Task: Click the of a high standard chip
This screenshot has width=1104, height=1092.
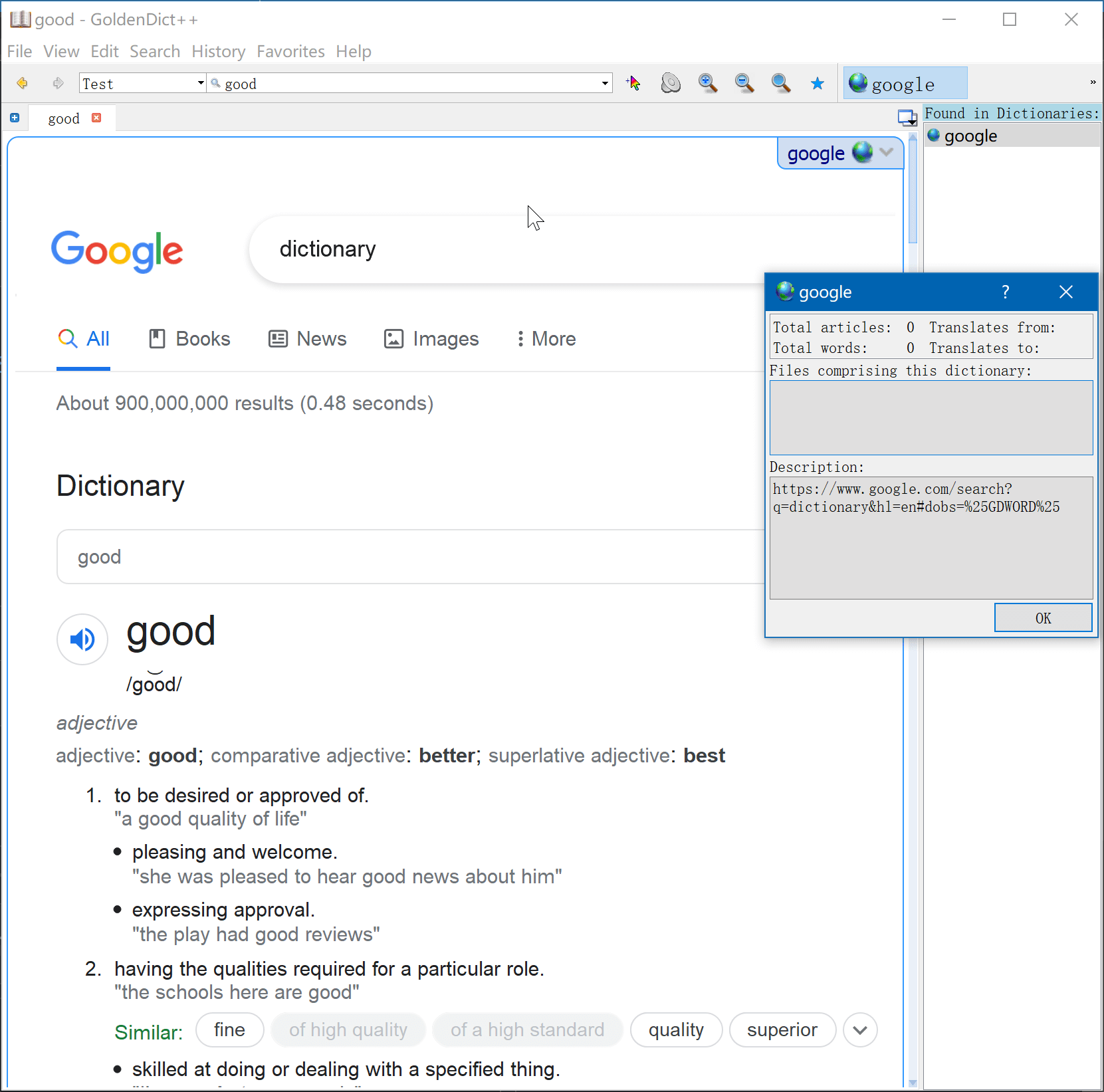Action: click(527, 1030)
